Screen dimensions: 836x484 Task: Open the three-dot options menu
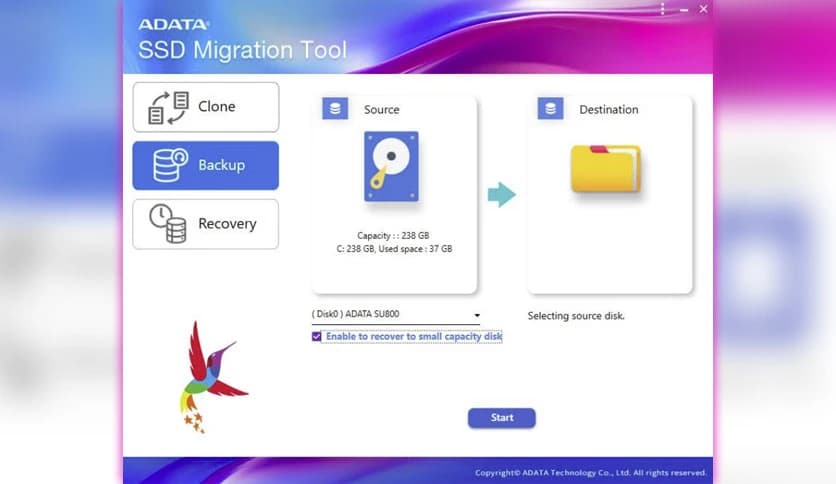coord(662,9)
